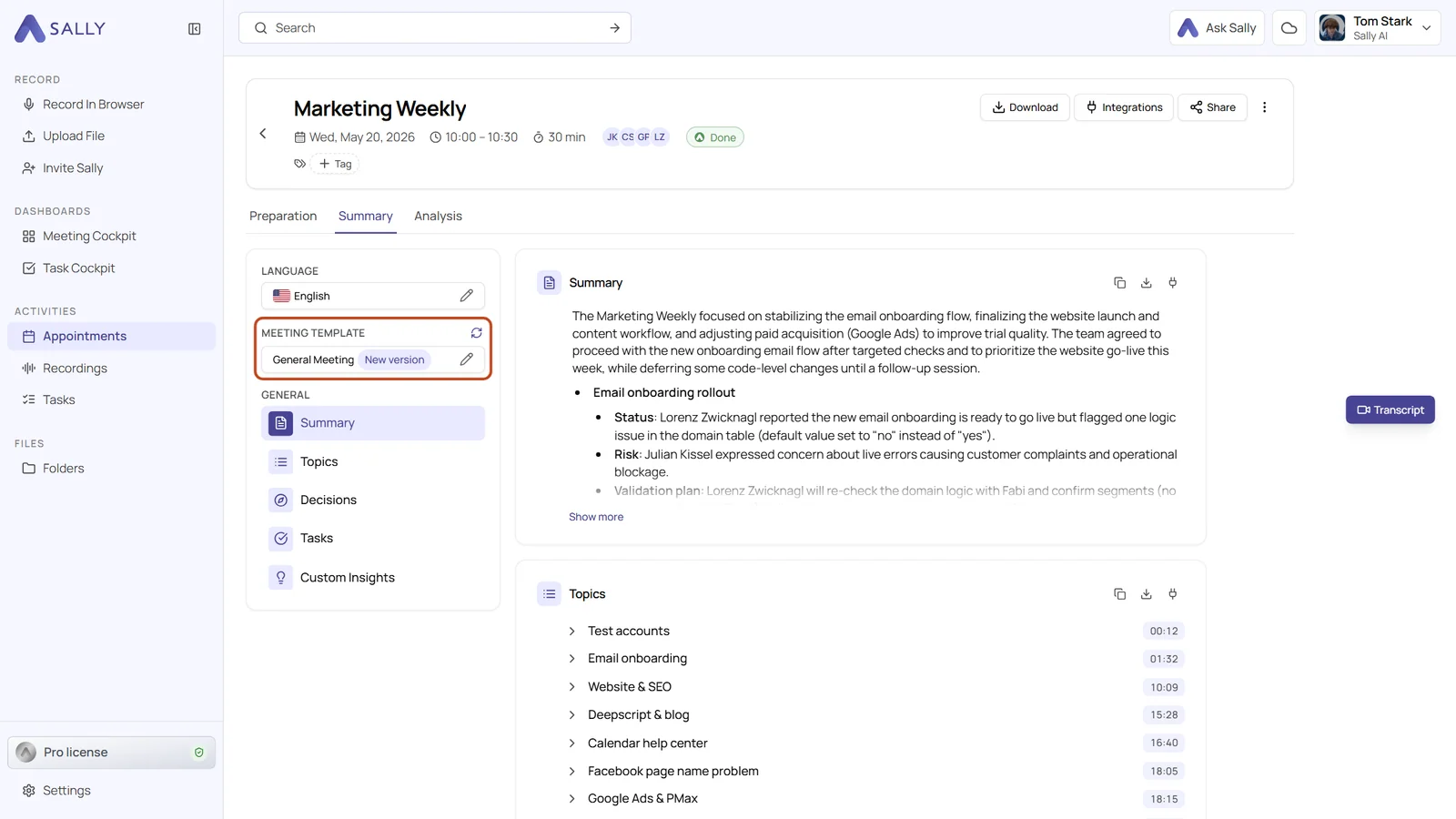Collapse the sidebar using panel icon
This screenshot has width=1456, height=819.
click(194, 29)
